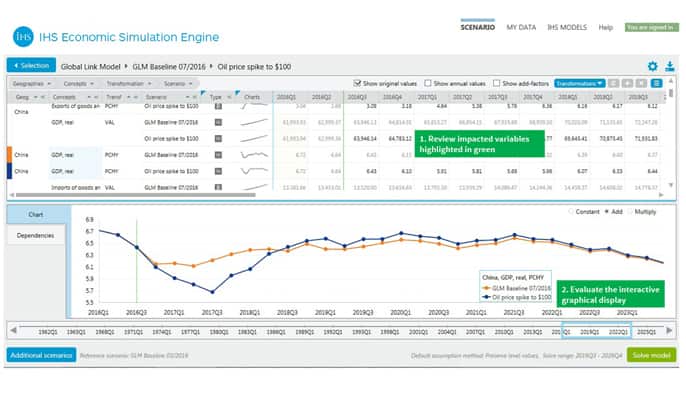Click the Oil price spike to $100 legend entry
The image size is (686, 400).
516,297
